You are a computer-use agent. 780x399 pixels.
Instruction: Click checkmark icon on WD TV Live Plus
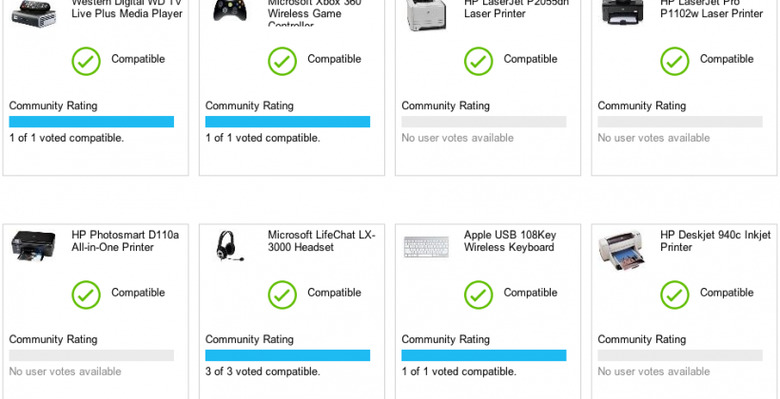click(x=86, y=61)
